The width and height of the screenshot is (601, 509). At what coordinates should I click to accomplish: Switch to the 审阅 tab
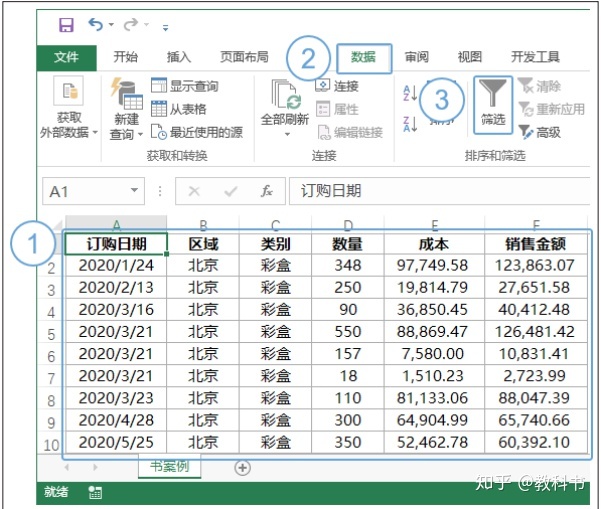pyautogui.click(x=417, y=57)
